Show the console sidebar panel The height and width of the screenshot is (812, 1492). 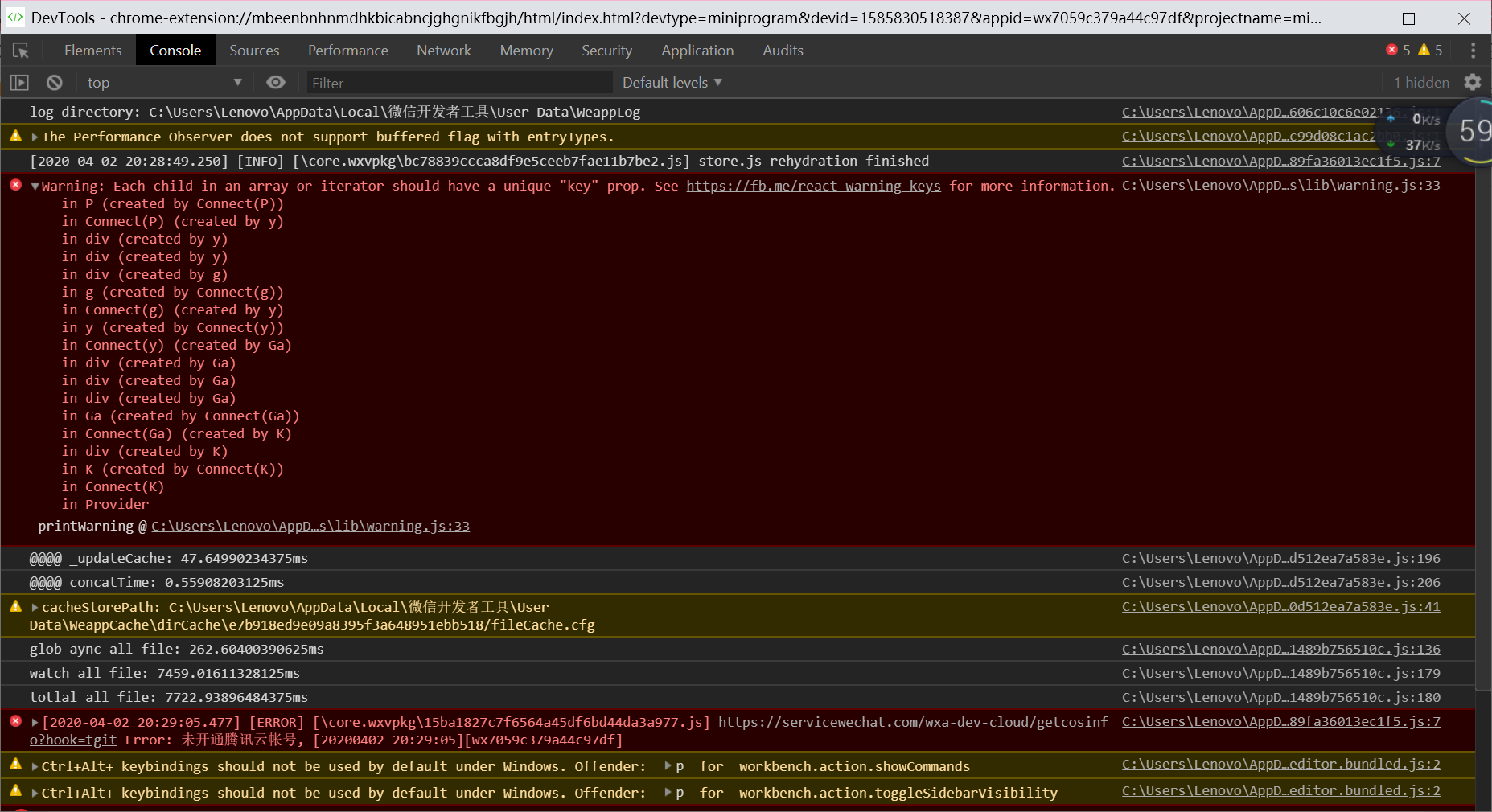click(x=19, y=83)
